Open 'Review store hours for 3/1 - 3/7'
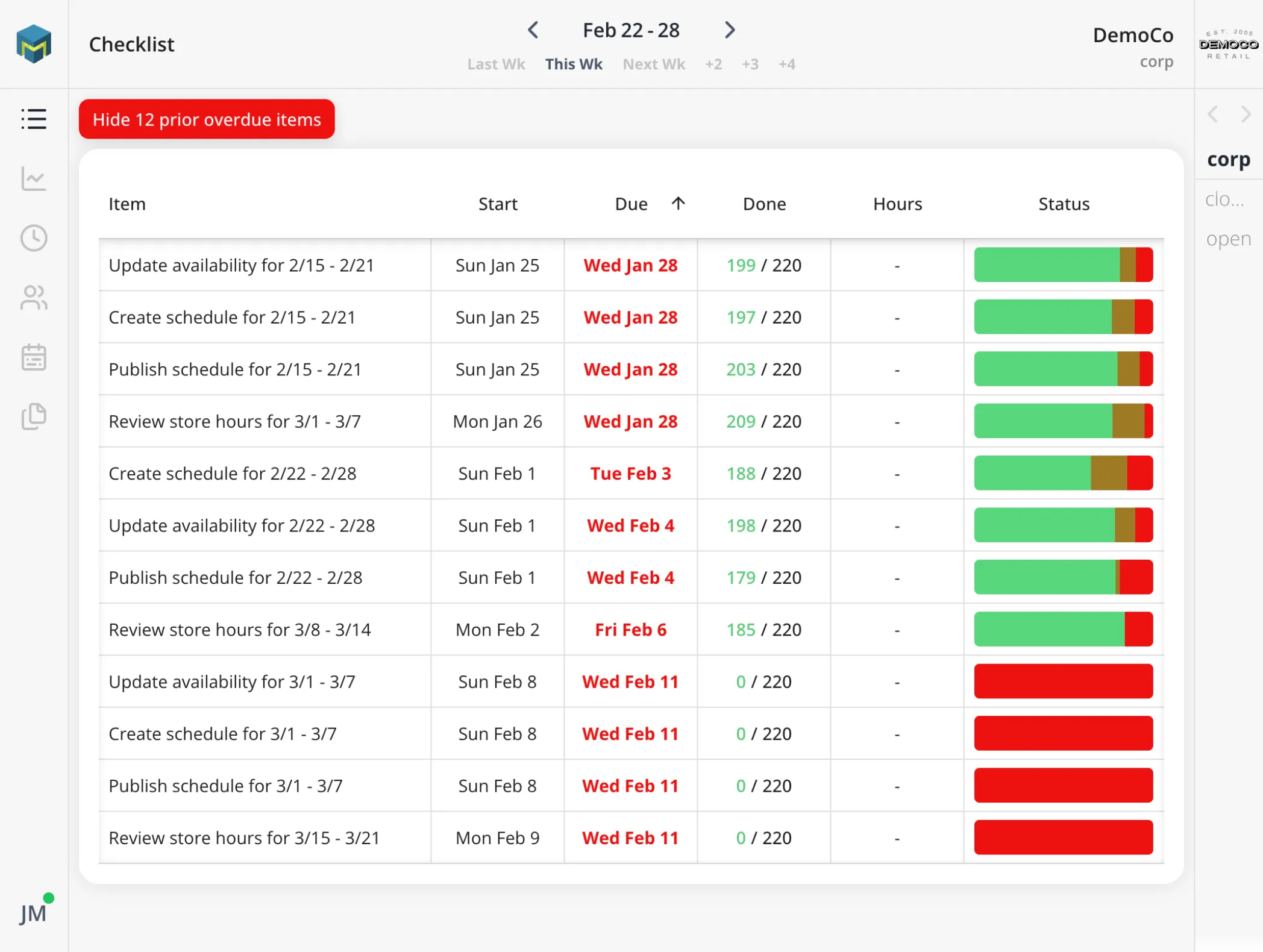 (234, 421)
